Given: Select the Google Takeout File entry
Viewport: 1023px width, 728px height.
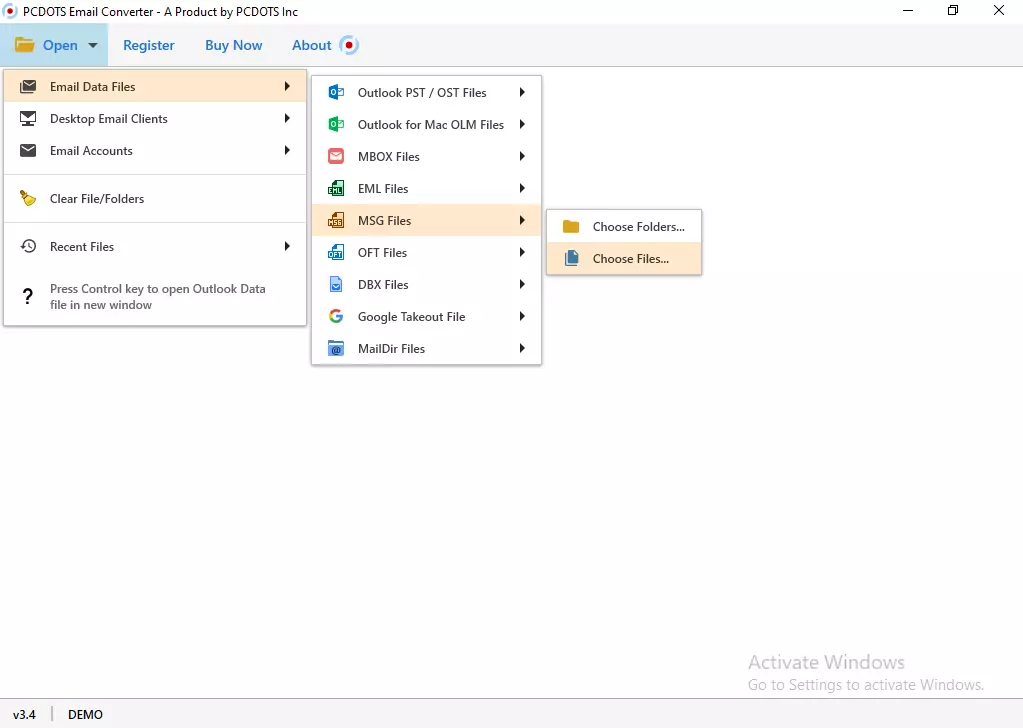Looking at the screenshot, I should tap(427, 316).
